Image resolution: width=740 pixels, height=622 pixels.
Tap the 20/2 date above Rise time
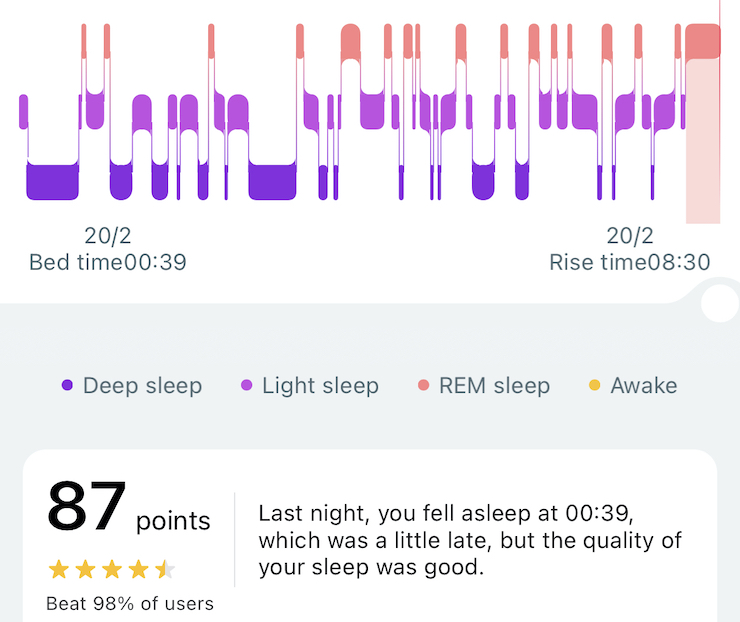pyautogui.click(x=630, y=236)
